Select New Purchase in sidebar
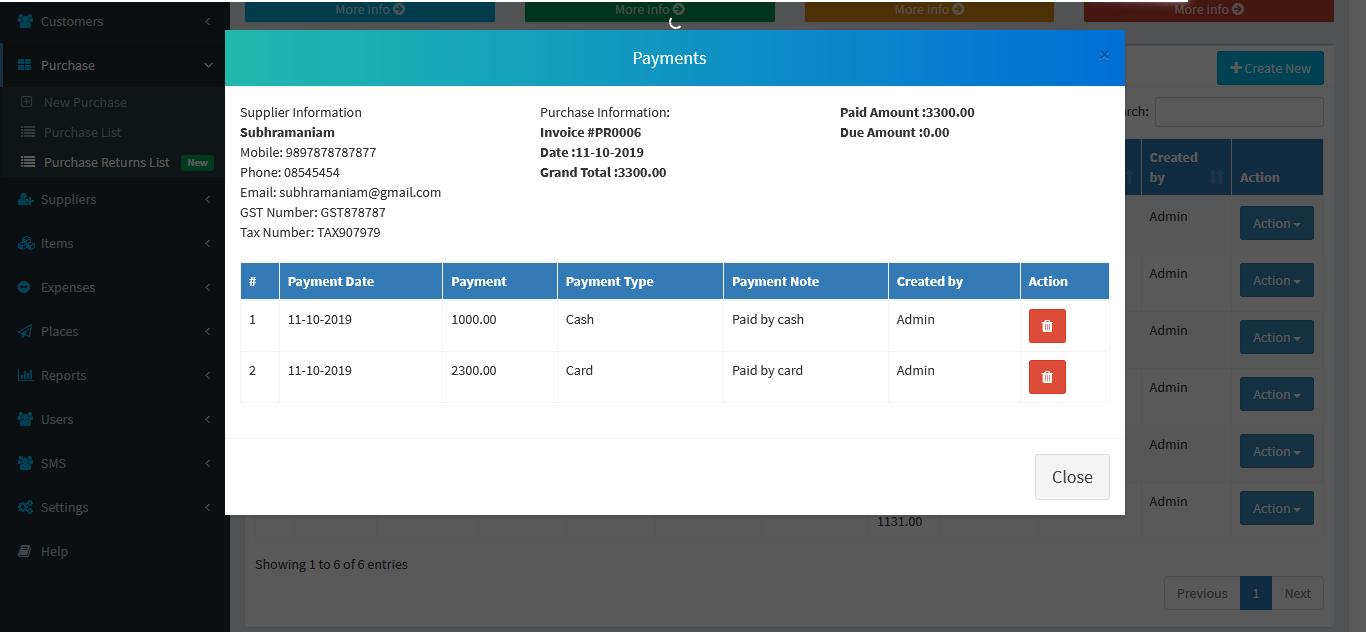This screenshot has height=632, width=1366. pos(85,103)
